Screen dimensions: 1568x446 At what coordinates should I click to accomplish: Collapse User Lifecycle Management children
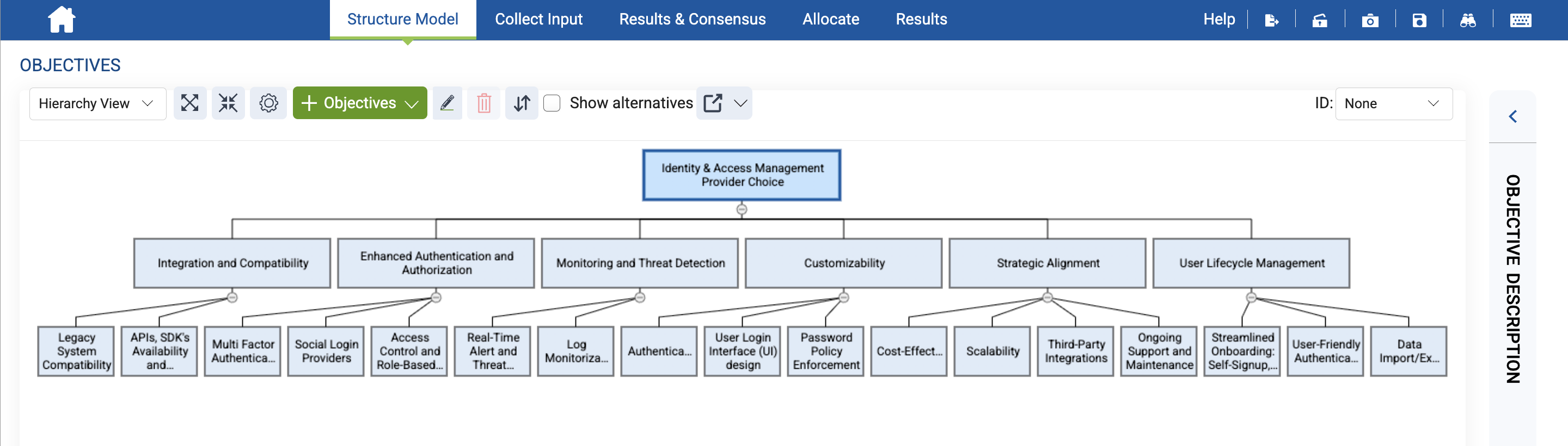coord(1252,298)
